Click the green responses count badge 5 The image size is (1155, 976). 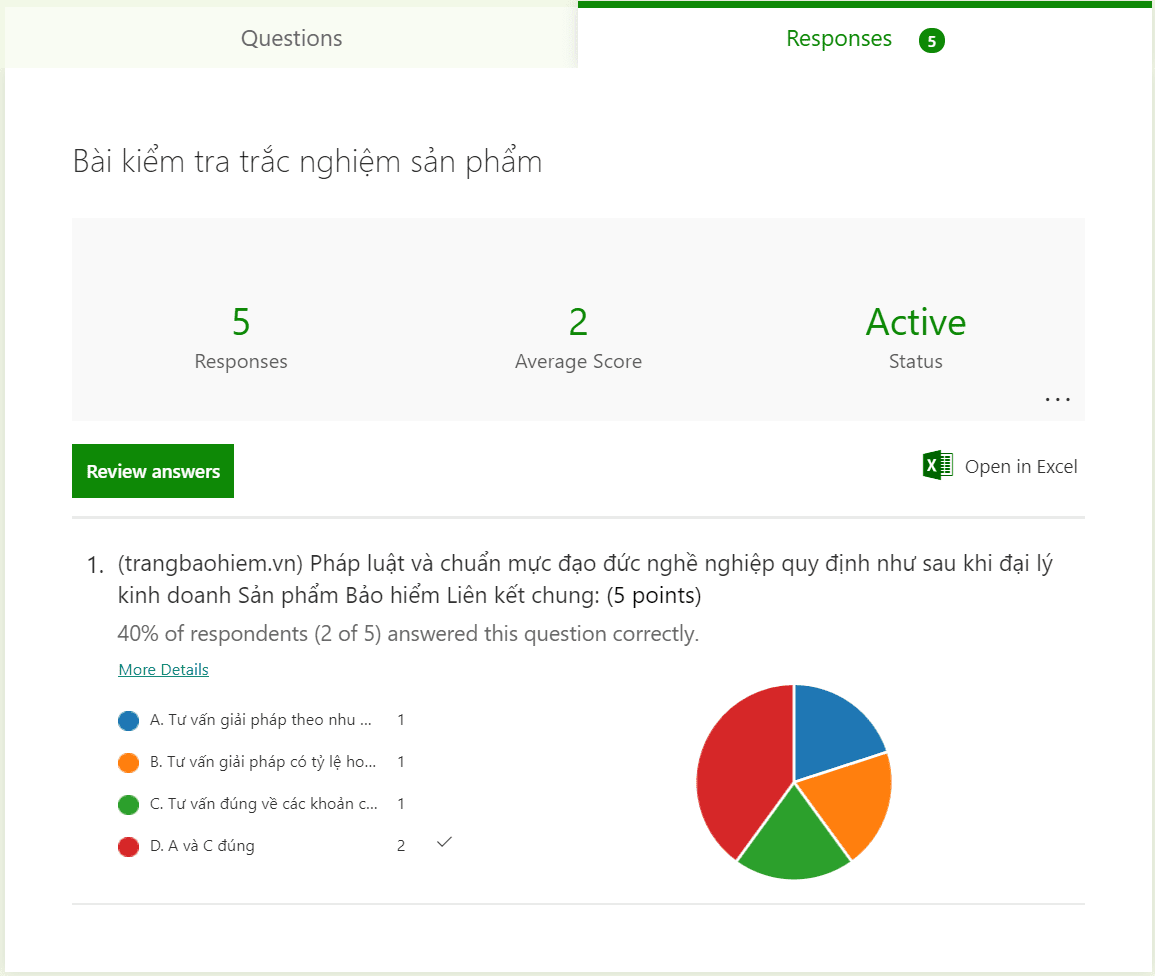[931, 41]
